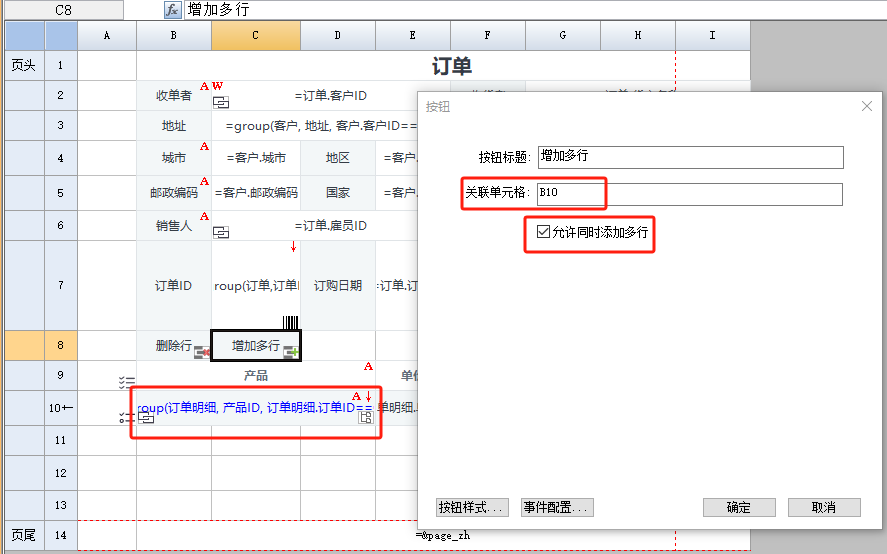Select column D header
Viewport: 887px width, 554px height.
point(338,36)
